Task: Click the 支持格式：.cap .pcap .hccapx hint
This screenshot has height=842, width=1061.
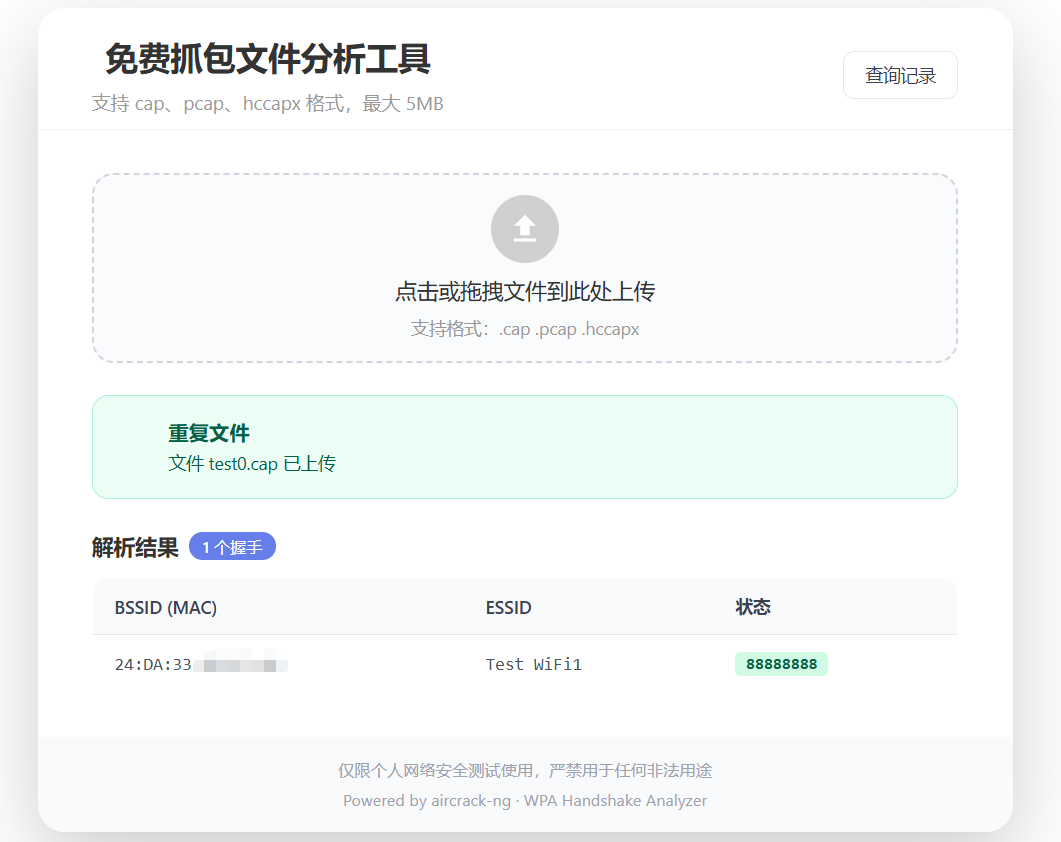Action: click(524, 330)
